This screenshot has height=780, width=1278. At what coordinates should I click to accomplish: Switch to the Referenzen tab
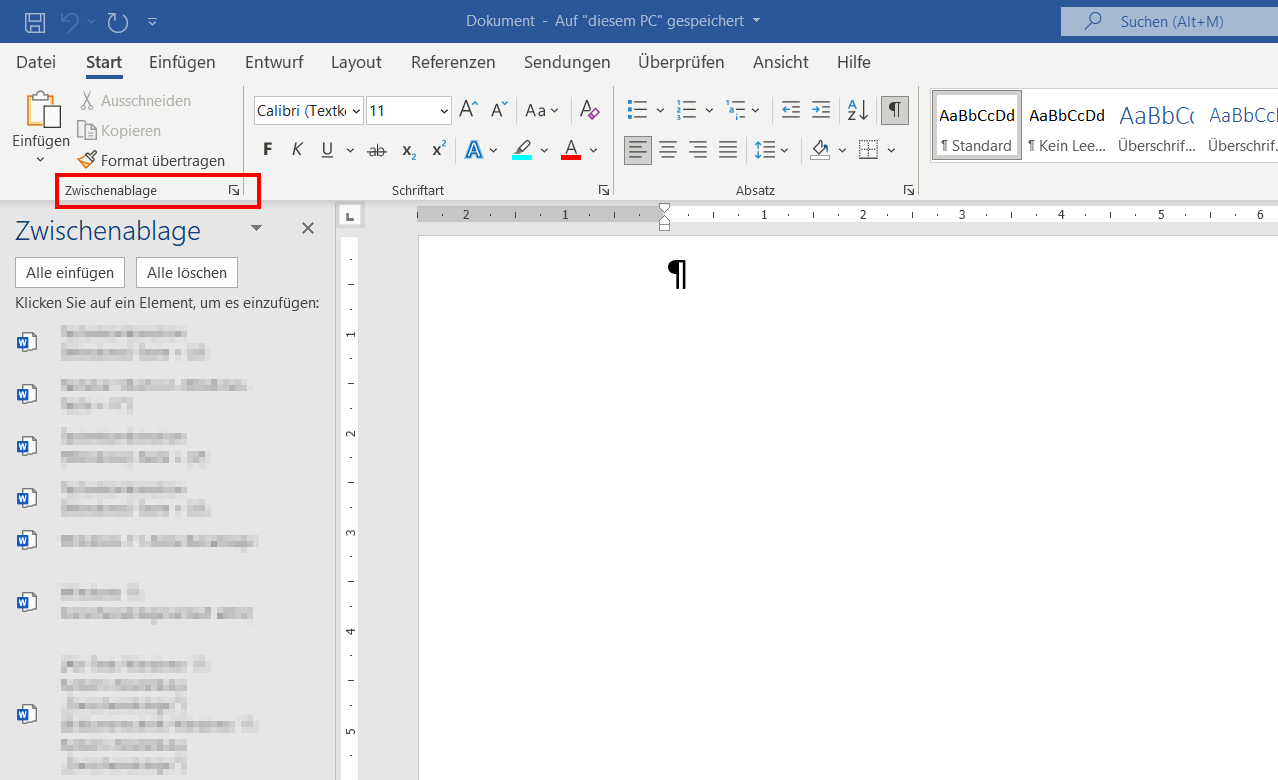pyautogui.click(x=453, y=62)
